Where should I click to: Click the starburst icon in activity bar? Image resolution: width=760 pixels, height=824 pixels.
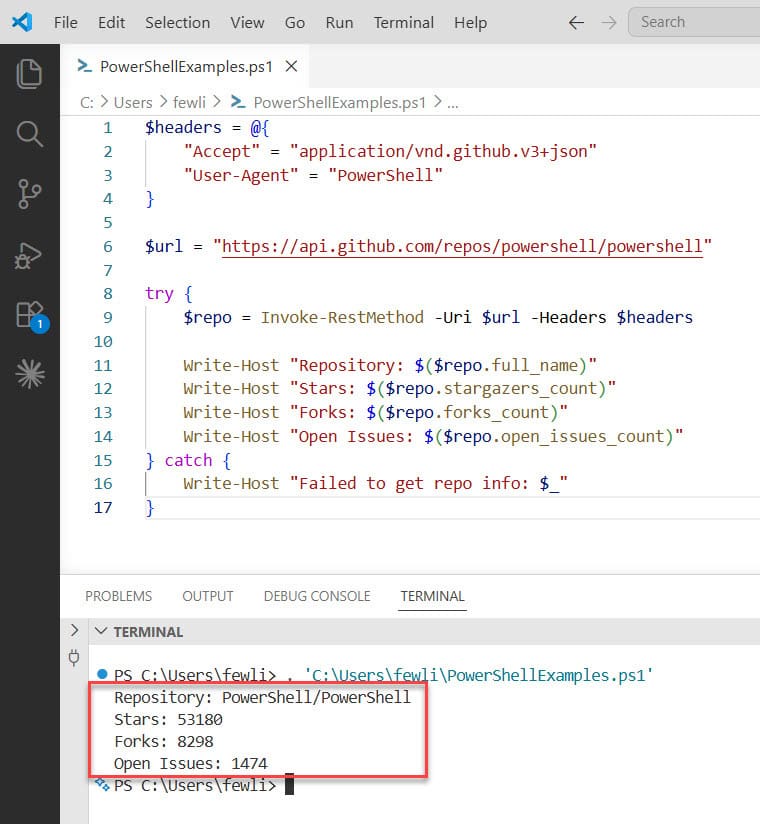[x=30, y=374]
